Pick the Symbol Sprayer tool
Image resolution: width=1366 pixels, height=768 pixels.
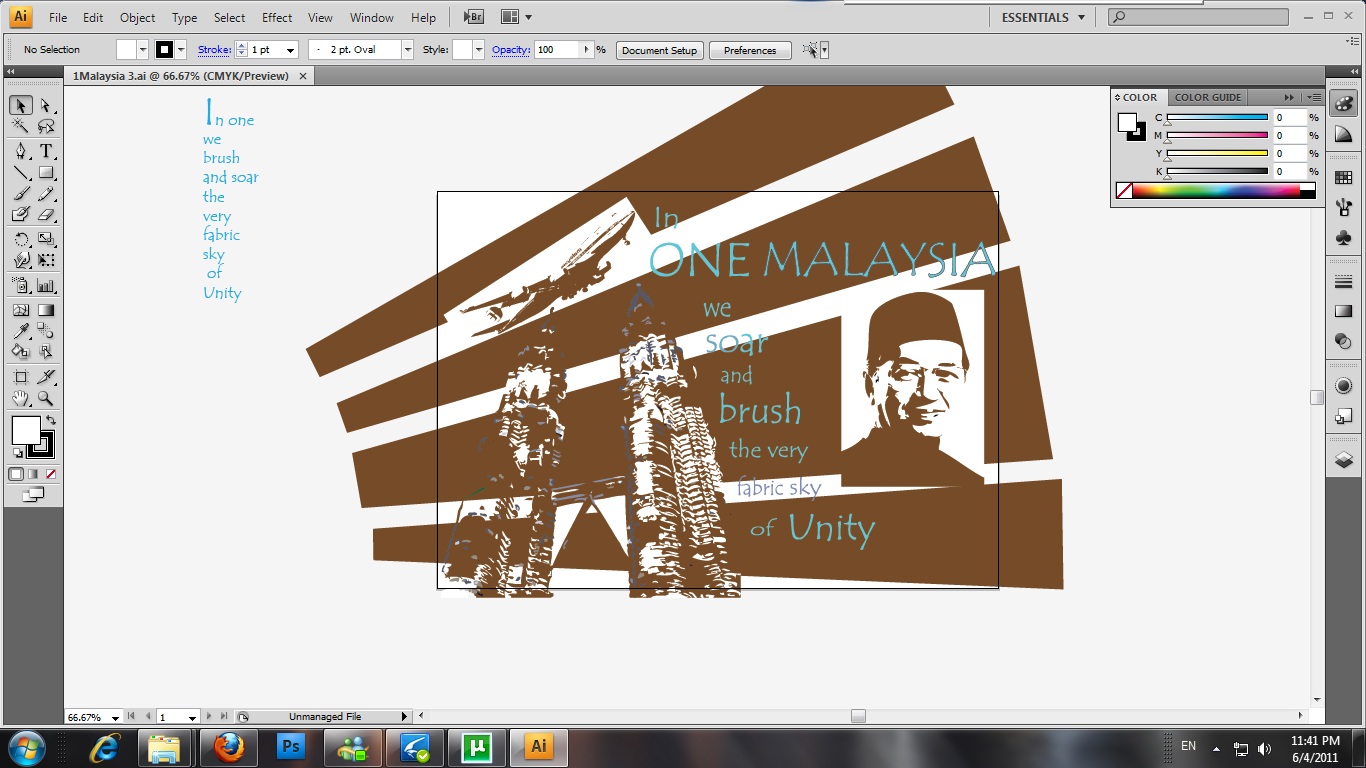click(x=21, y=285)
